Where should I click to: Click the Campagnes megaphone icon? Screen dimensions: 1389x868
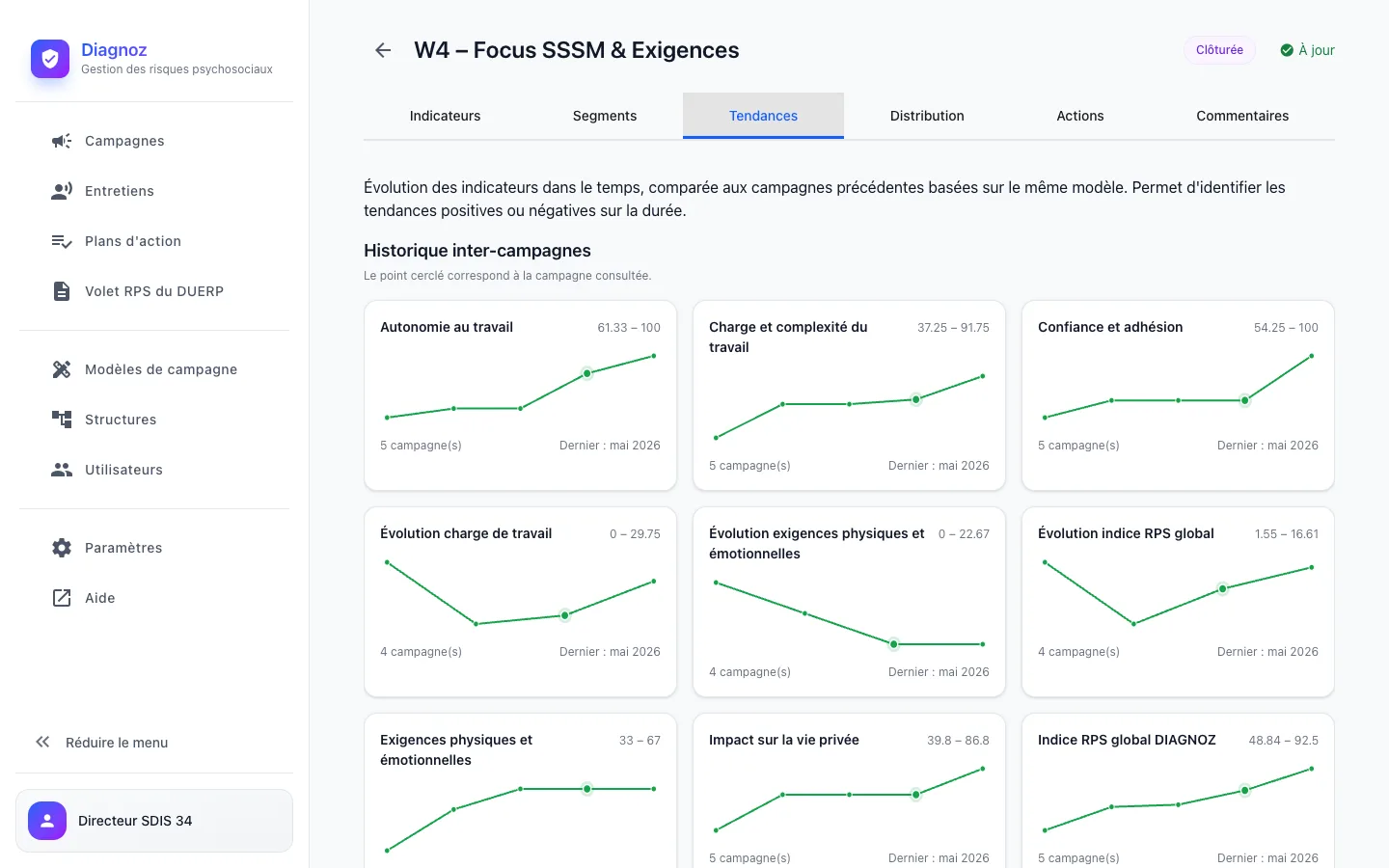pos(62,141)
